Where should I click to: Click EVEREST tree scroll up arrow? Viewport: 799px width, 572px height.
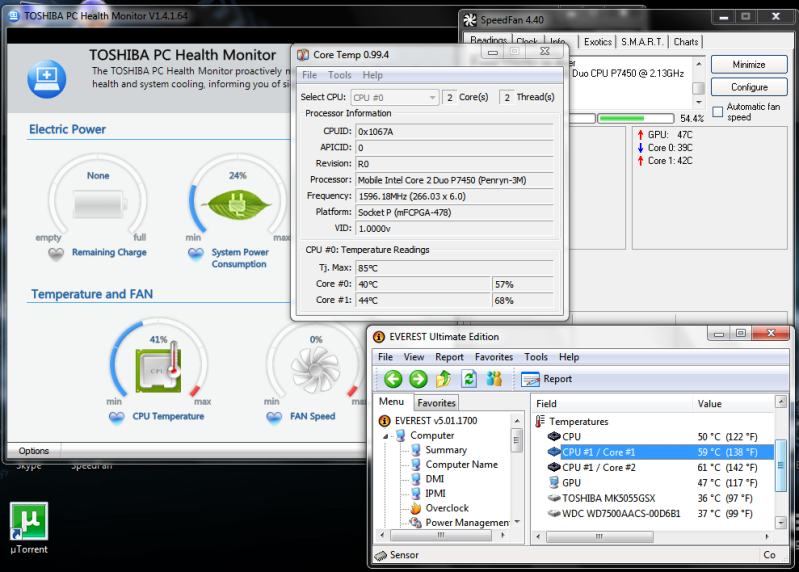point(517,421)
